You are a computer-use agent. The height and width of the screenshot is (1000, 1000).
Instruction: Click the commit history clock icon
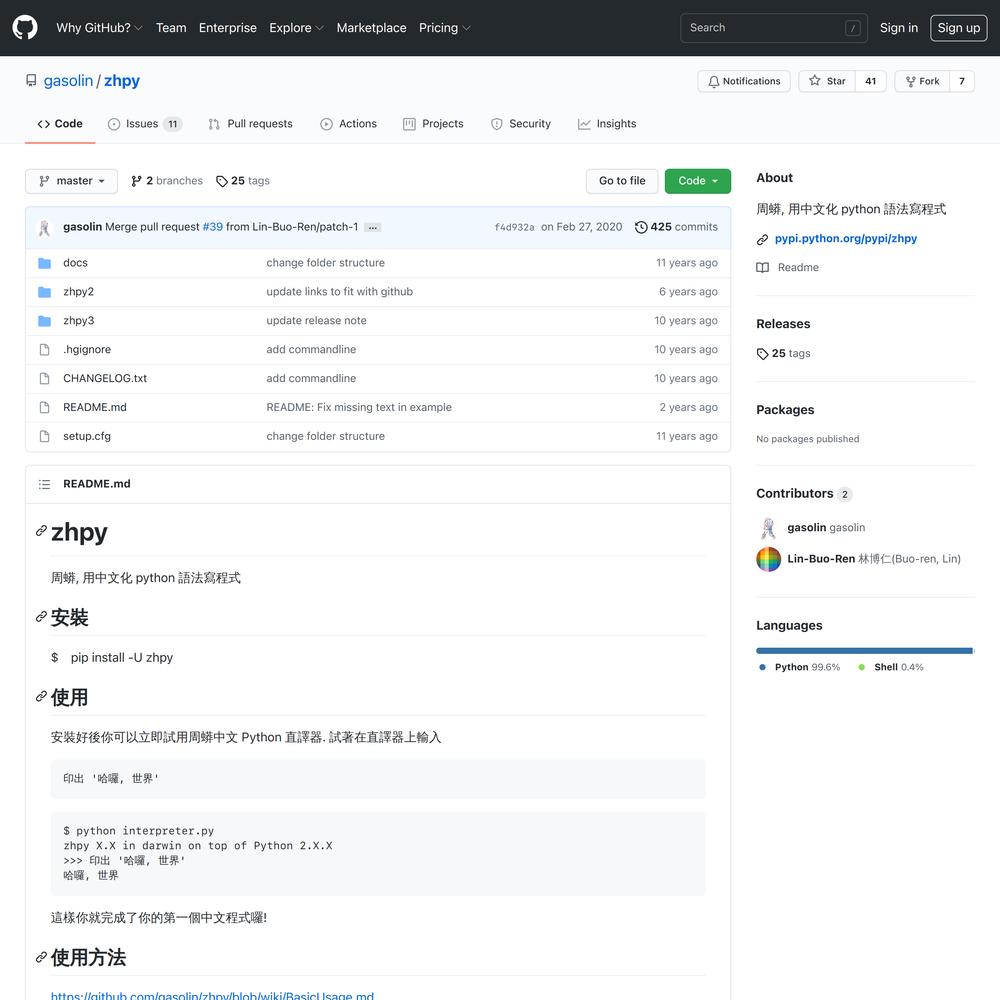641,227
